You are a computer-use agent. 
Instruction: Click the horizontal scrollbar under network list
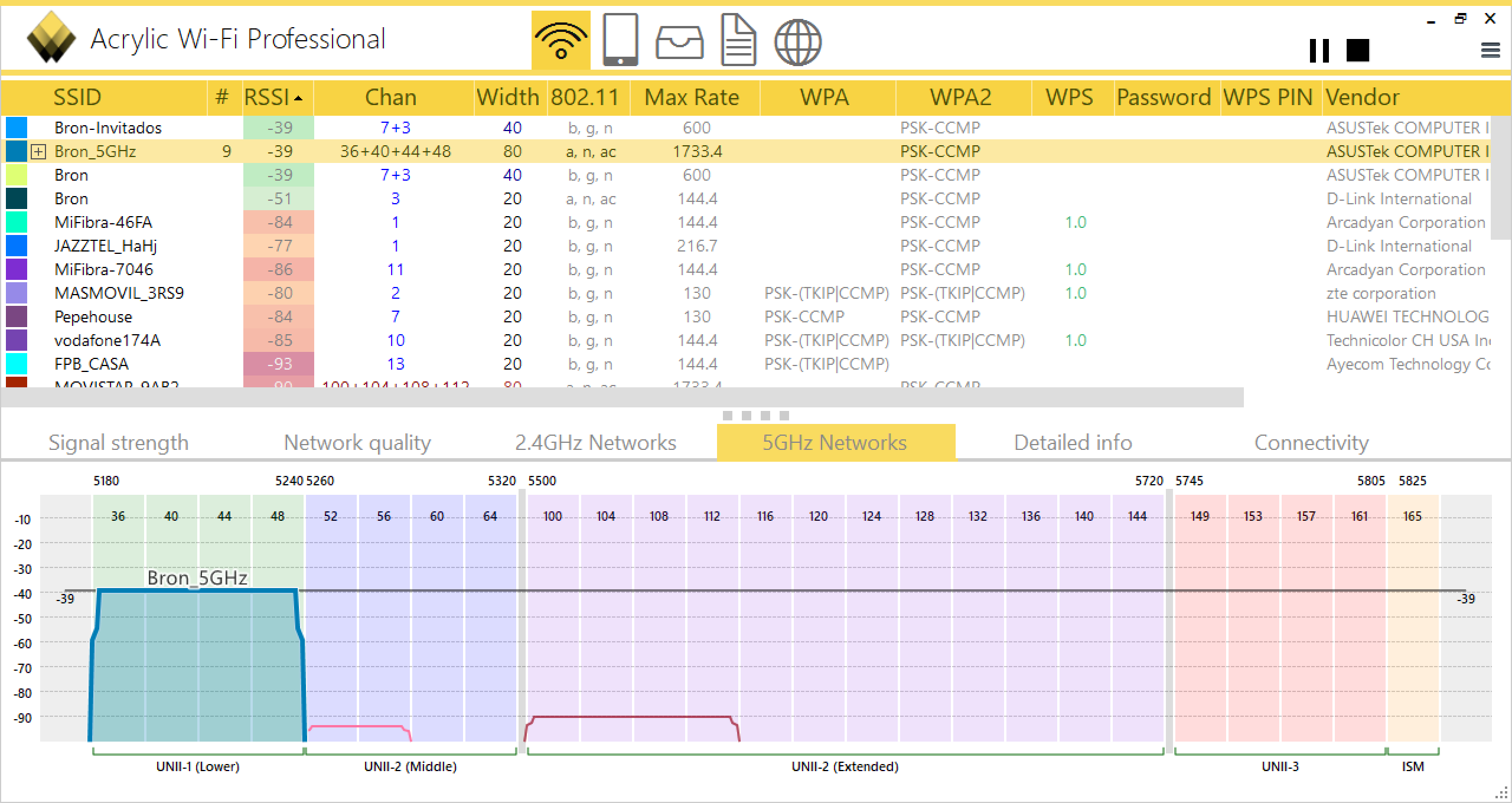621,397
